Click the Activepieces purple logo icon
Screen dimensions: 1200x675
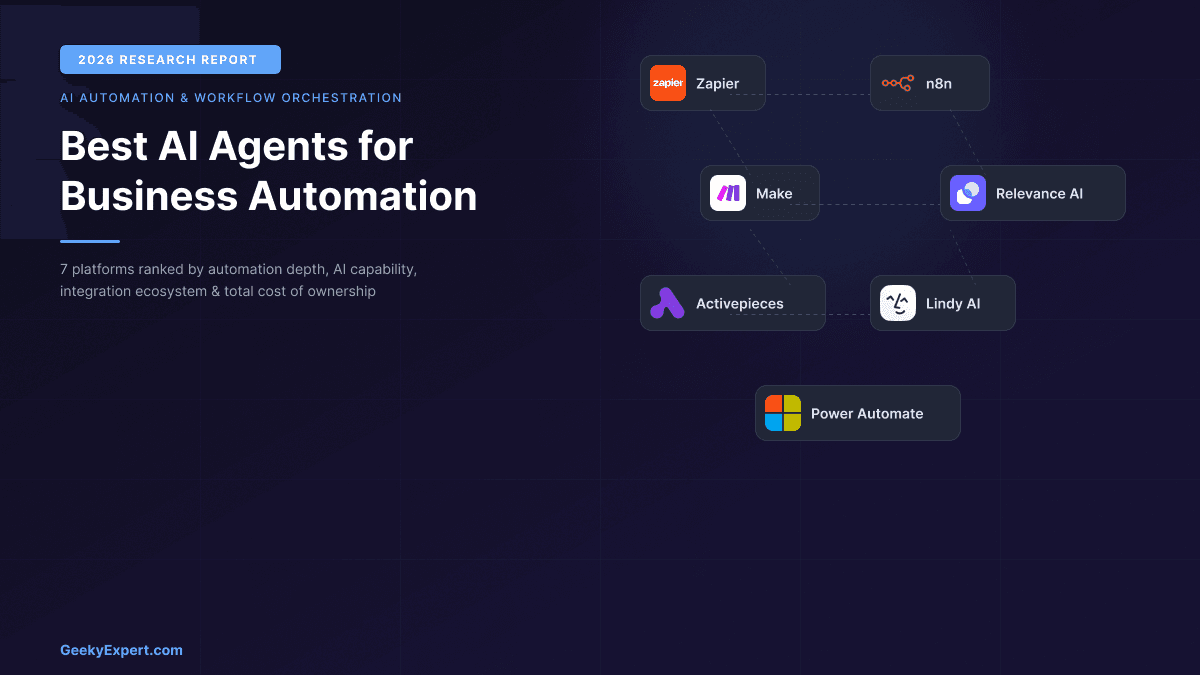coord(668,303)
